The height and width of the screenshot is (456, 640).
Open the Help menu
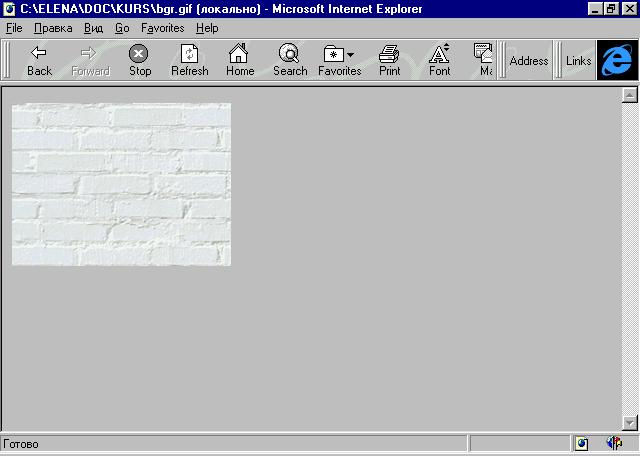click(207, 28)
